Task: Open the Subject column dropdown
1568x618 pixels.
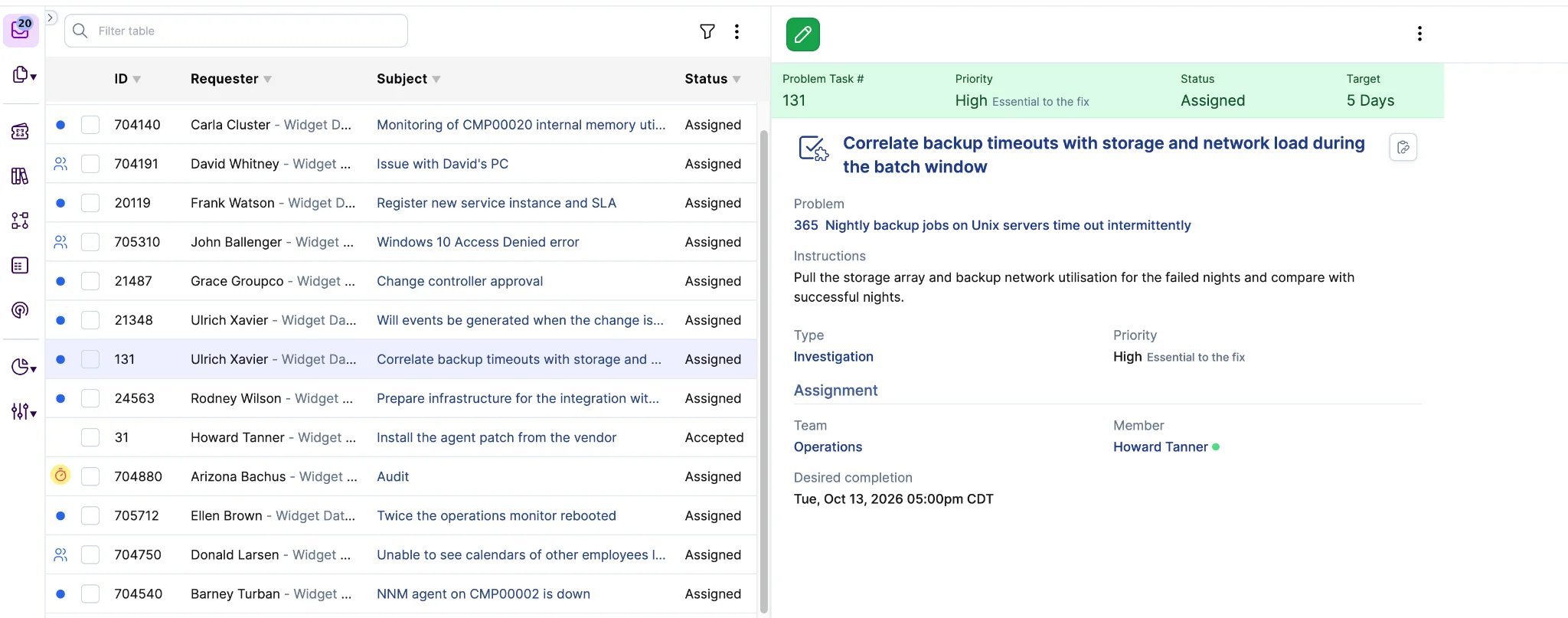Action: pos(436,80)
